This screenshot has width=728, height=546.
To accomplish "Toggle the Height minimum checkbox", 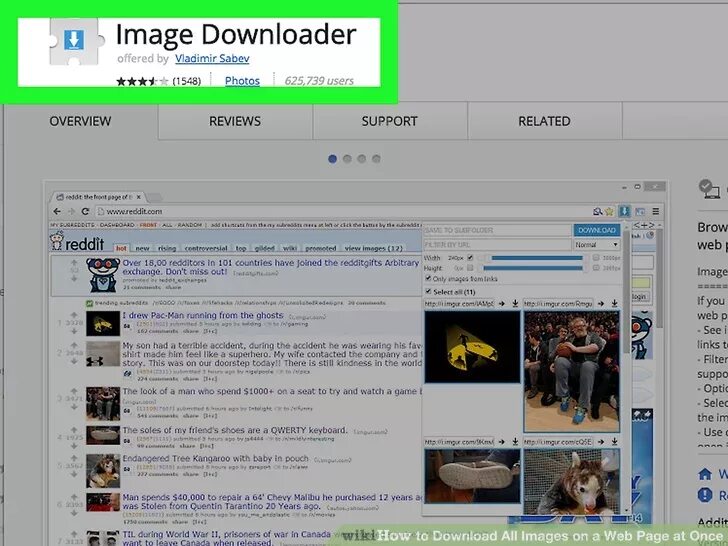I will tap(470, 268).
